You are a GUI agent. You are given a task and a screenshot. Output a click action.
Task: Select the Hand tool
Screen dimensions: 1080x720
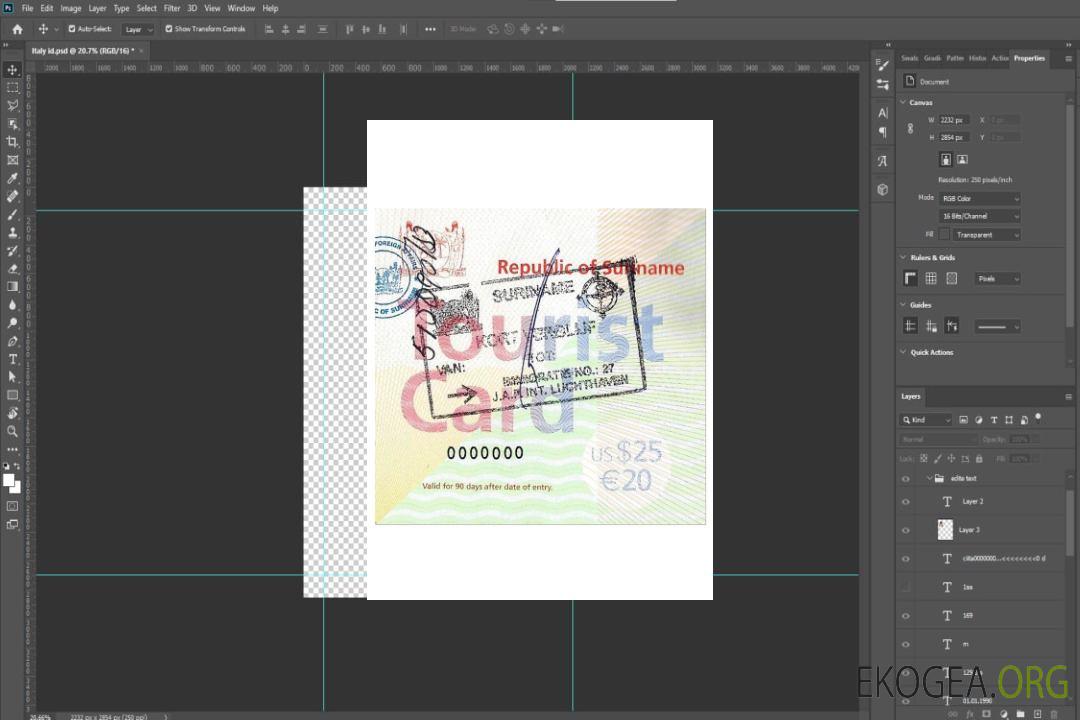click(12, 413)
